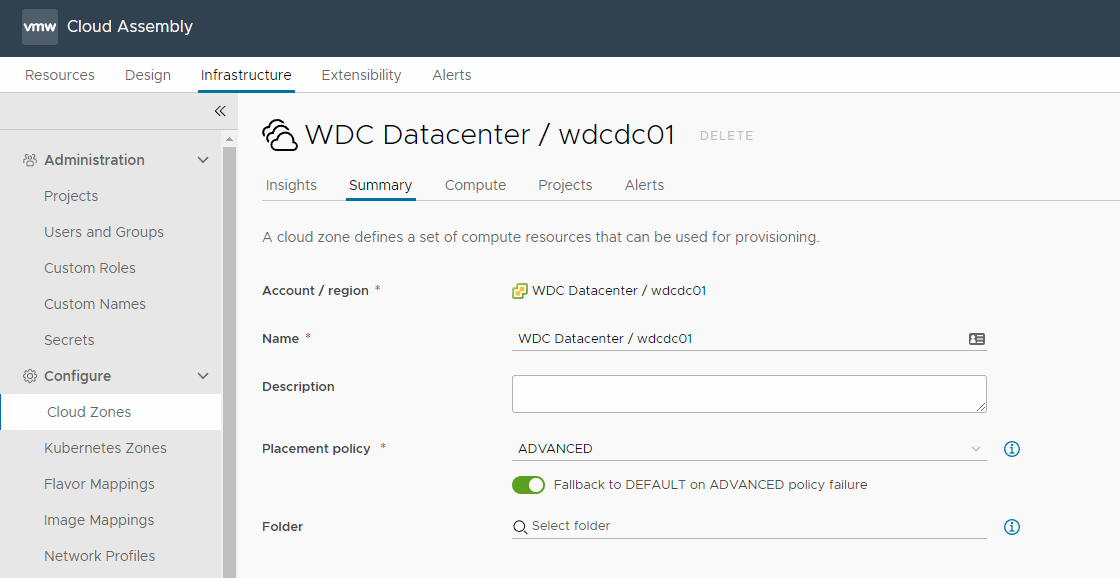Open Placement policy info icon
Image resolution: width=1120 pixels, height=578 pixels.
tap(1011, 449)
